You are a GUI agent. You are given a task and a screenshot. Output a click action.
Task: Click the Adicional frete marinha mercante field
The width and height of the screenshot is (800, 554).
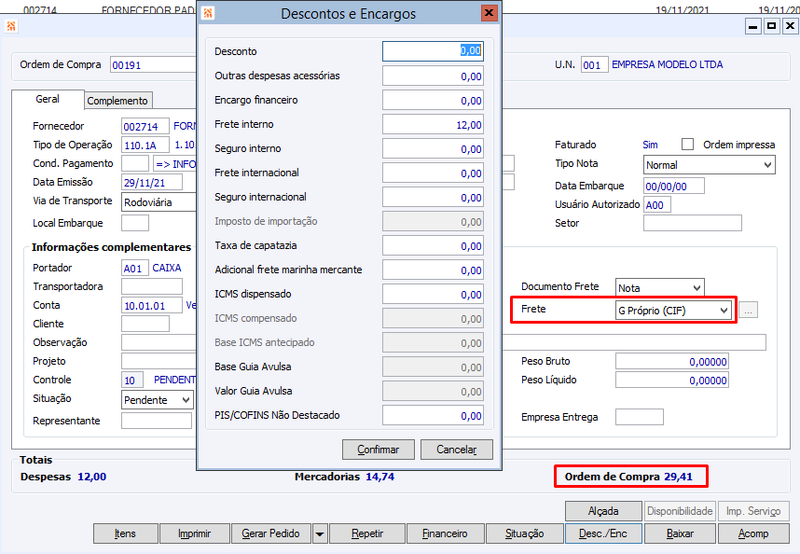pos(433,270)
